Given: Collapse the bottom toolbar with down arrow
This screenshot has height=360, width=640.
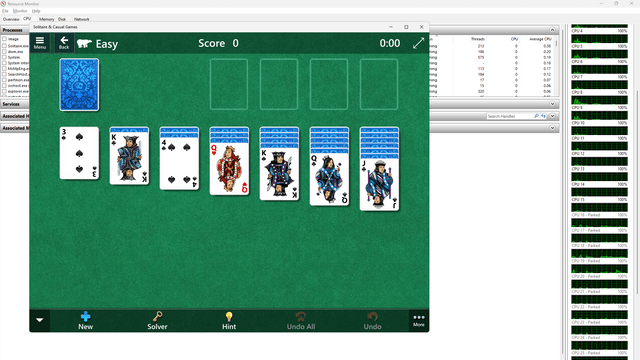Looking at the screenshot, I should click(40, 320).
